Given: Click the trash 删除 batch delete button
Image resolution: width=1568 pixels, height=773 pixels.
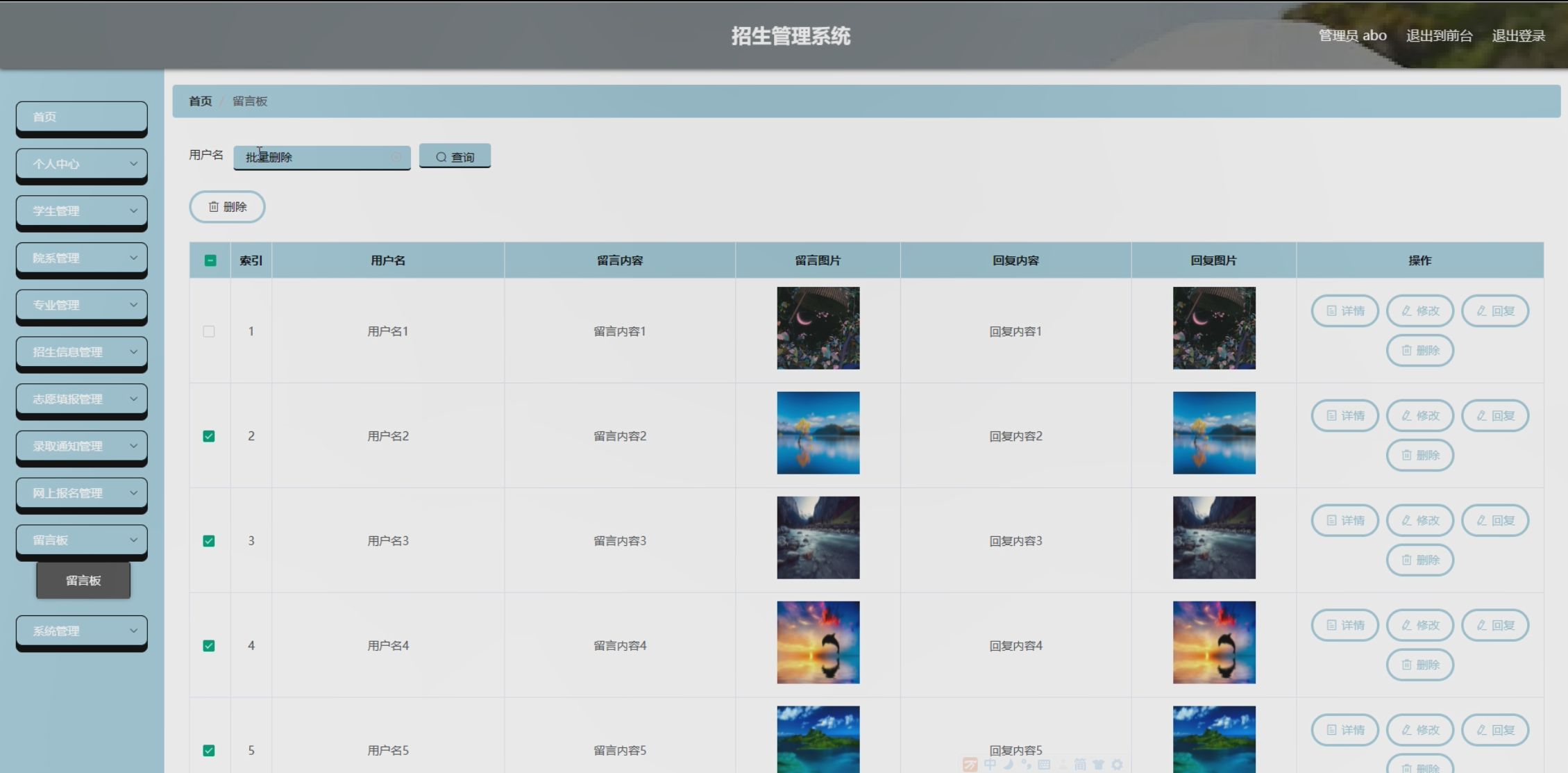Looking at the screenshot, I should pos(227,207).
